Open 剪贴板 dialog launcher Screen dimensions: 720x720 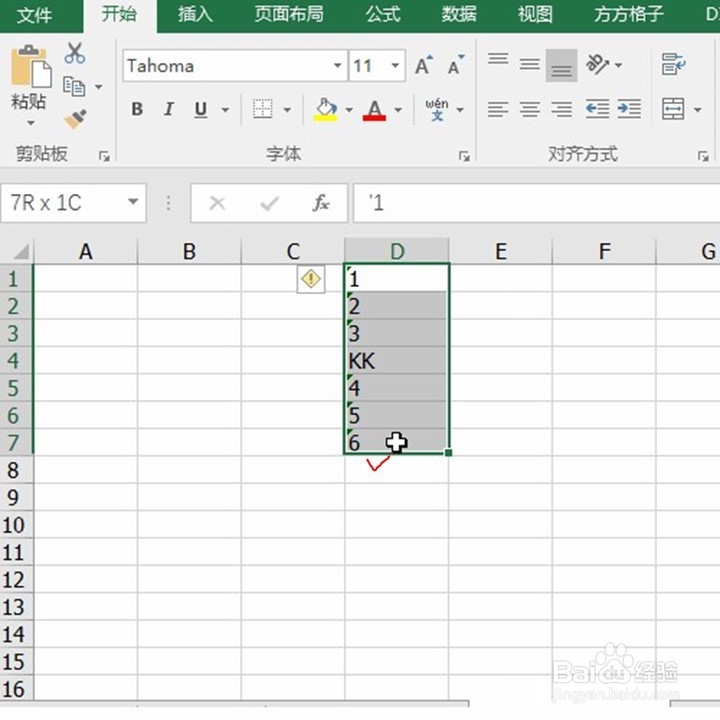click(104, 157)
